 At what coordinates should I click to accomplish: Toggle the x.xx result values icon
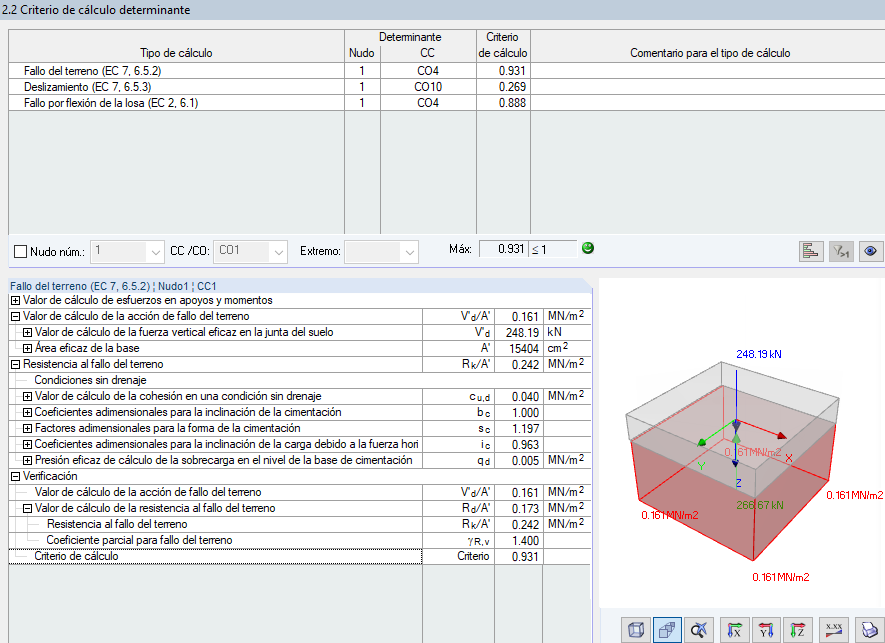point(834,629)
